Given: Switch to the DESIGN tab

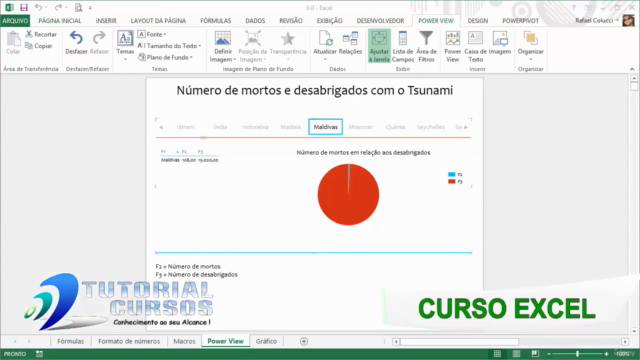Looking at the screenshot, I should 478,20.
